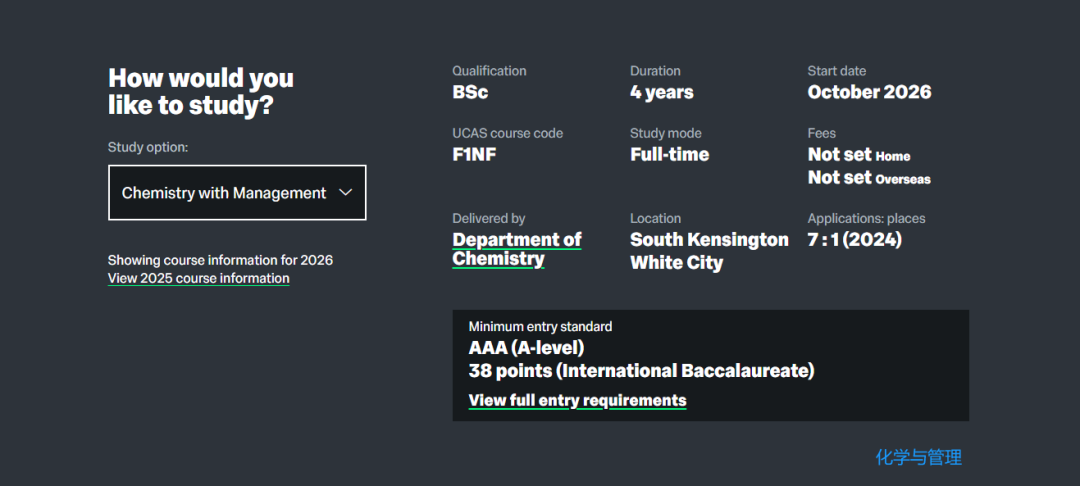Click the October 2026 start date
Image resolution: width=1080 pixels, height=486 pixels.
click(x=869, y=92)
